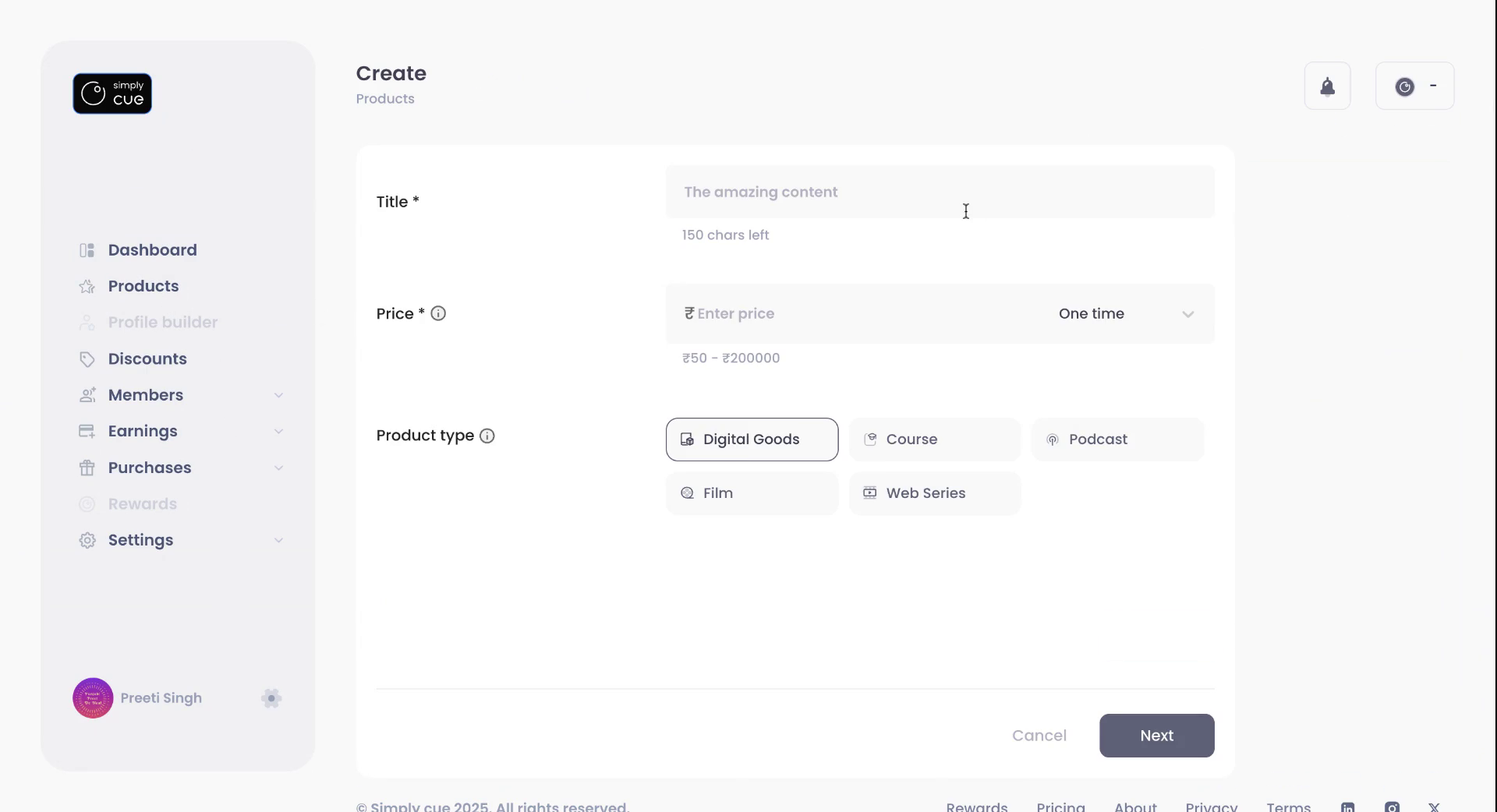Open the One time billing dropdown

[x=1125, y=314]
